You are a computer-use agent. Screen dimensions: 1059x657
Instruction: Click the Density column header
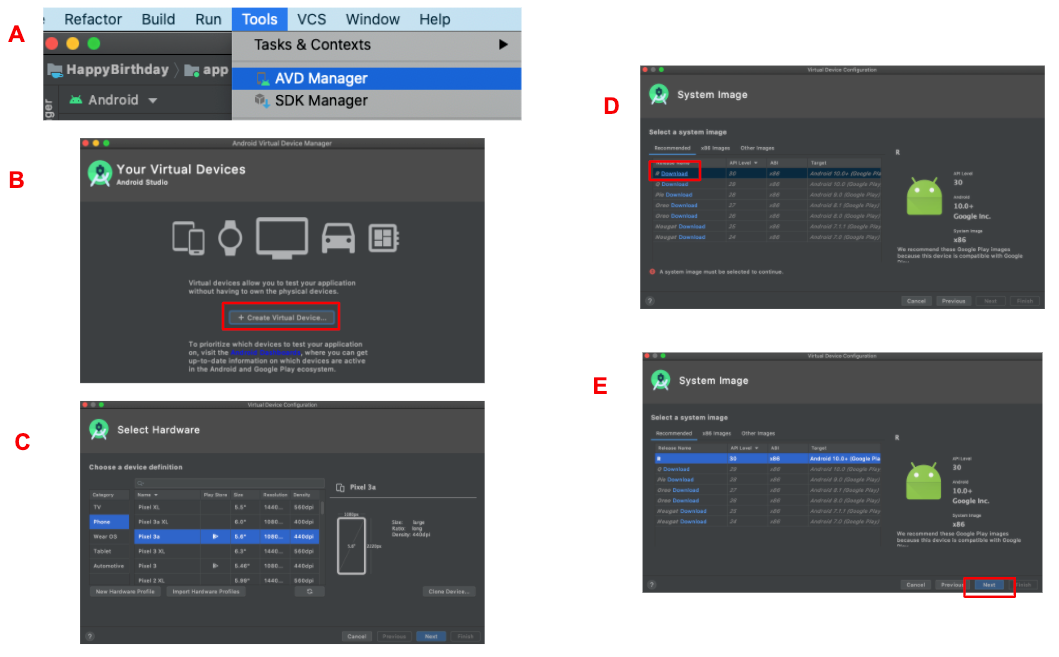click(302, 495)
